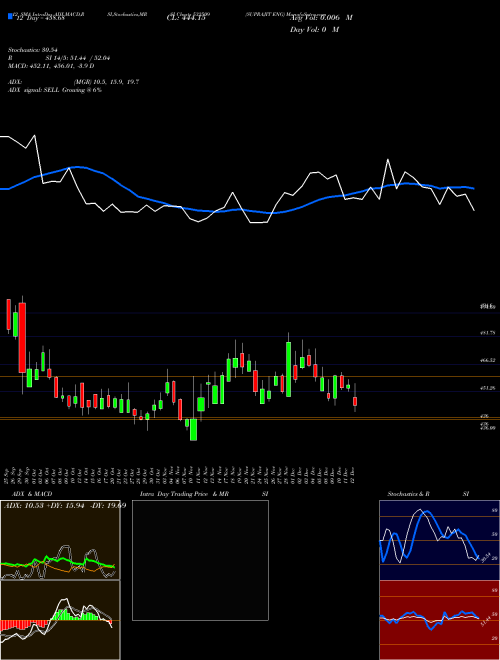Click the white line's peak on the right

click(x=388, y=160)
